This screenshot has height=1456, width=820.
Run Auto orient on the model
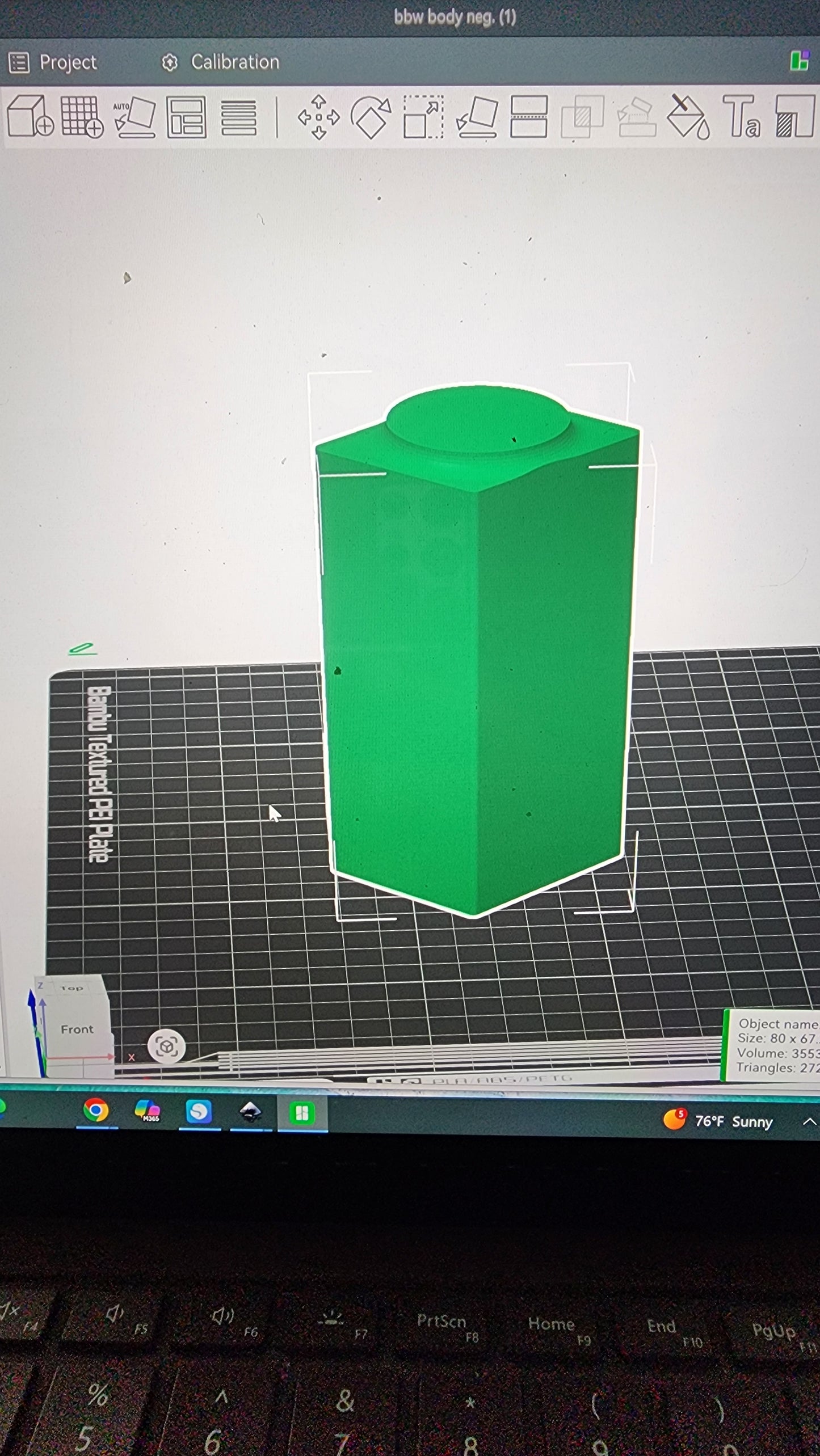click(134, 117)
